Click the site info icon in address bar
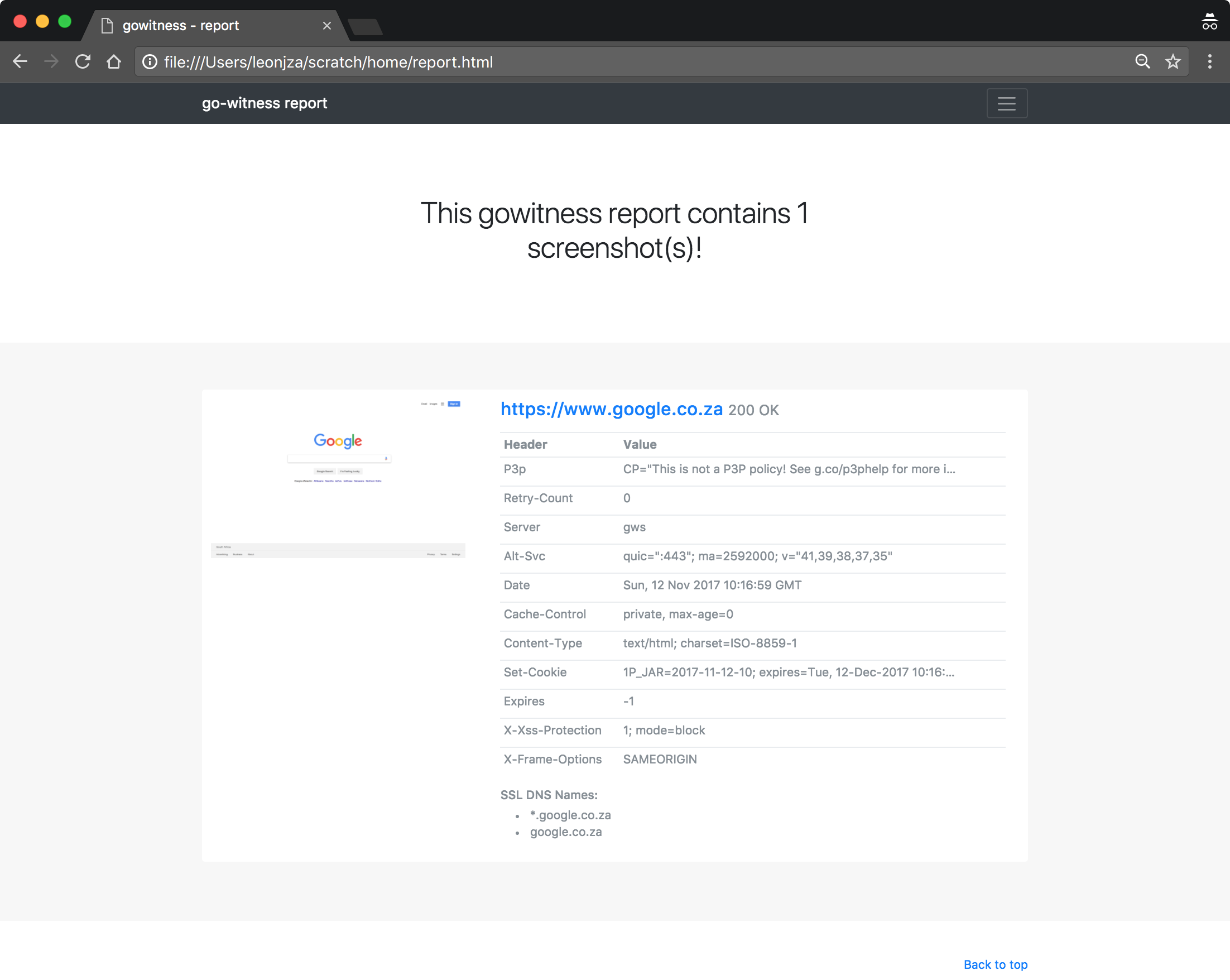1230x980 pixels. tap(150, 61)
